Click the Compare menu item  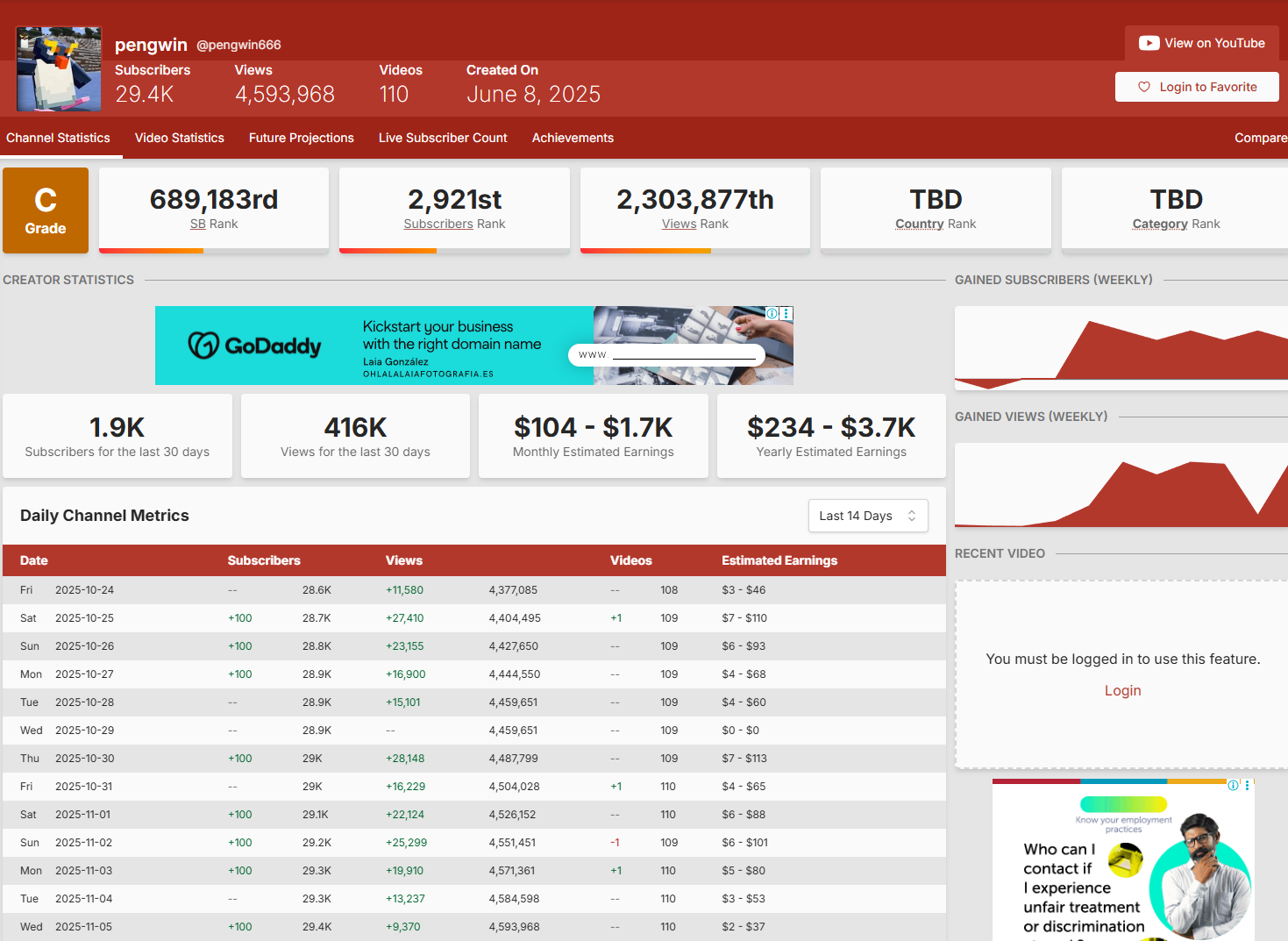1260,138
